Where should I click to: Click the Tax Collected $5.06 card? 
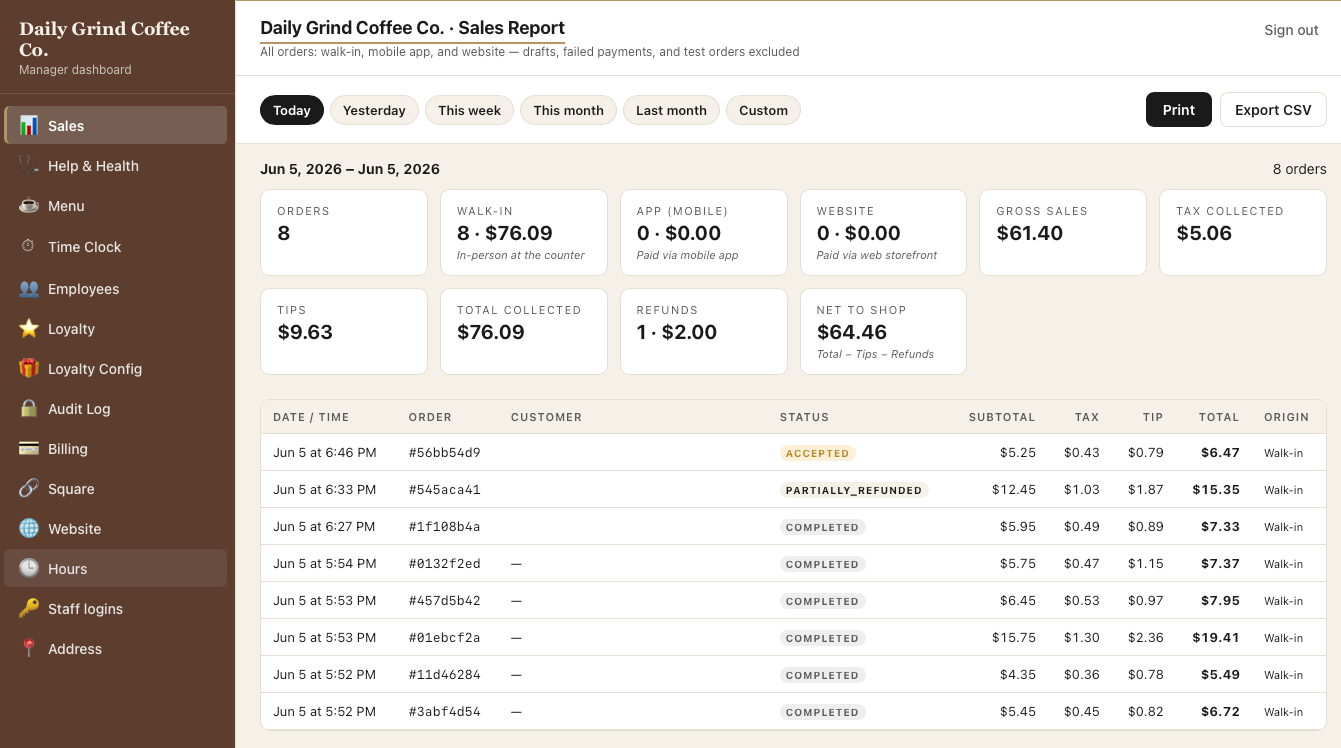[1242, 232]
